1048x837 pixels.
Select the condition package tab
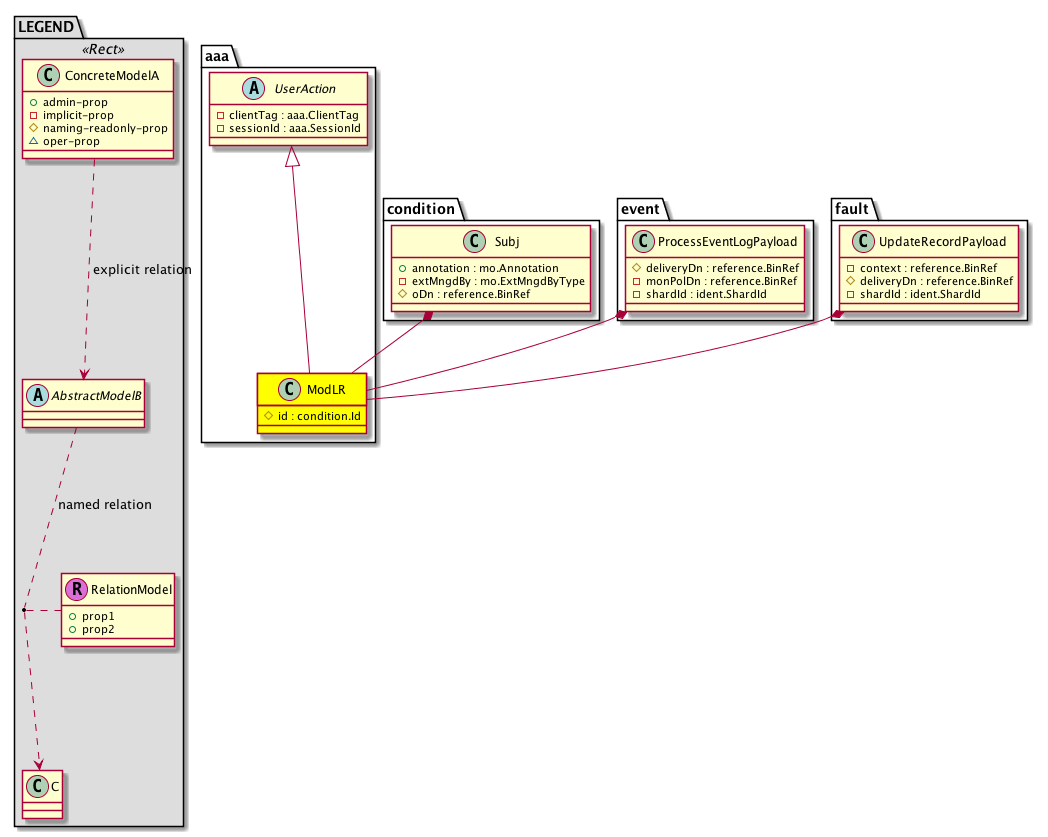[421, 208]
